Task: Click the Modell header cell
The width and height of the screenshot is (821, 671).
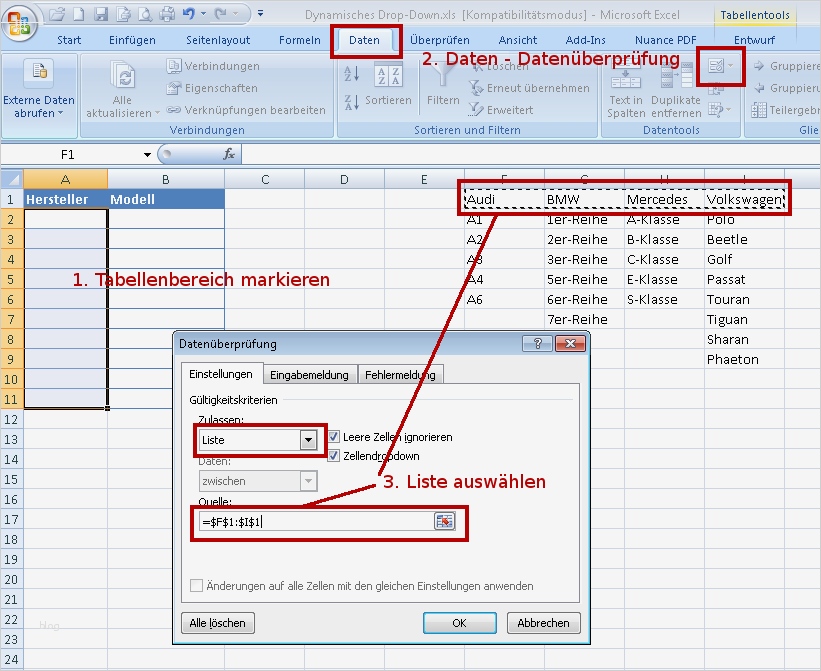Action: [x=166, y=199]
